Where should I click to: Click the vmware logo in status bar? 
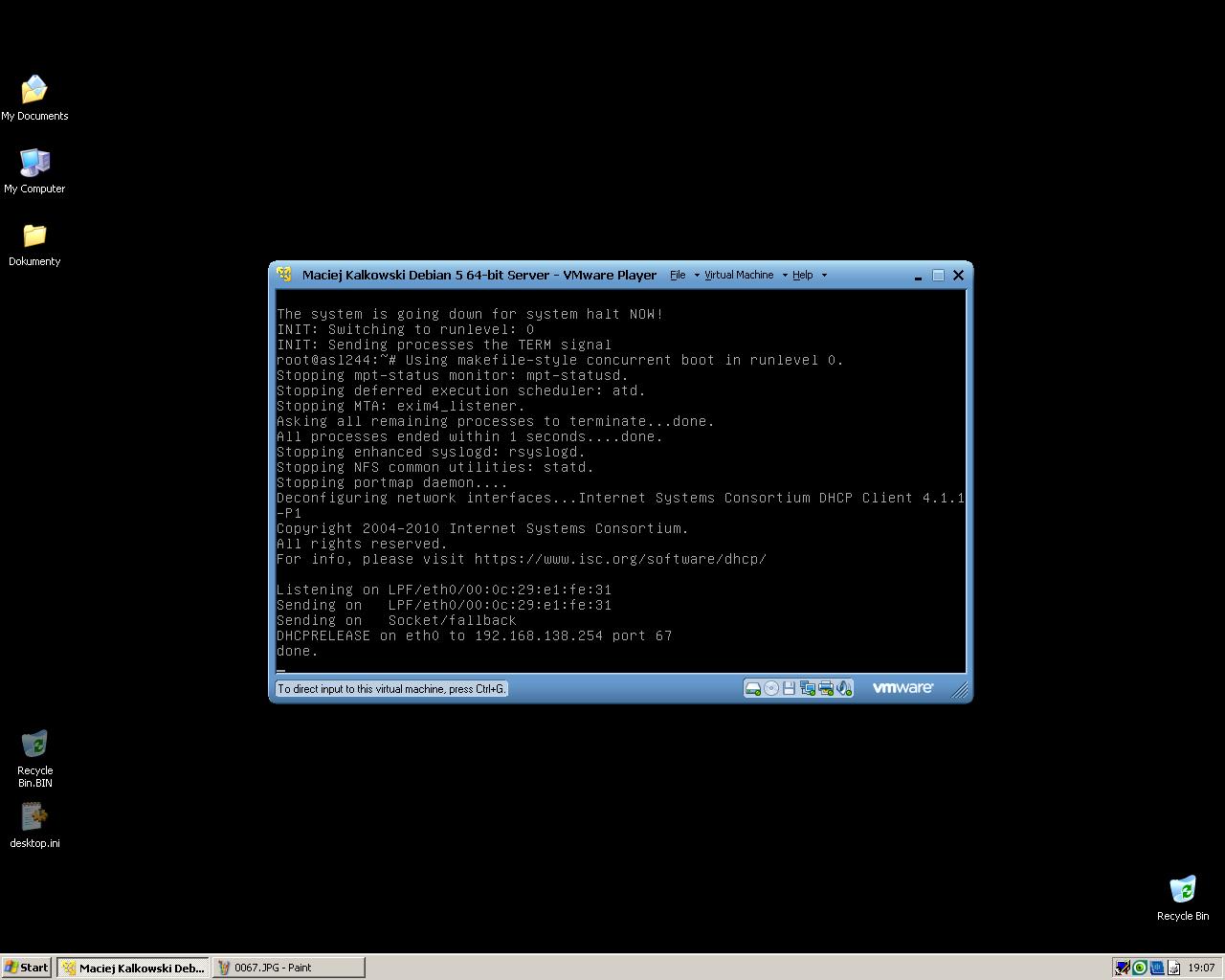[902, 687]
